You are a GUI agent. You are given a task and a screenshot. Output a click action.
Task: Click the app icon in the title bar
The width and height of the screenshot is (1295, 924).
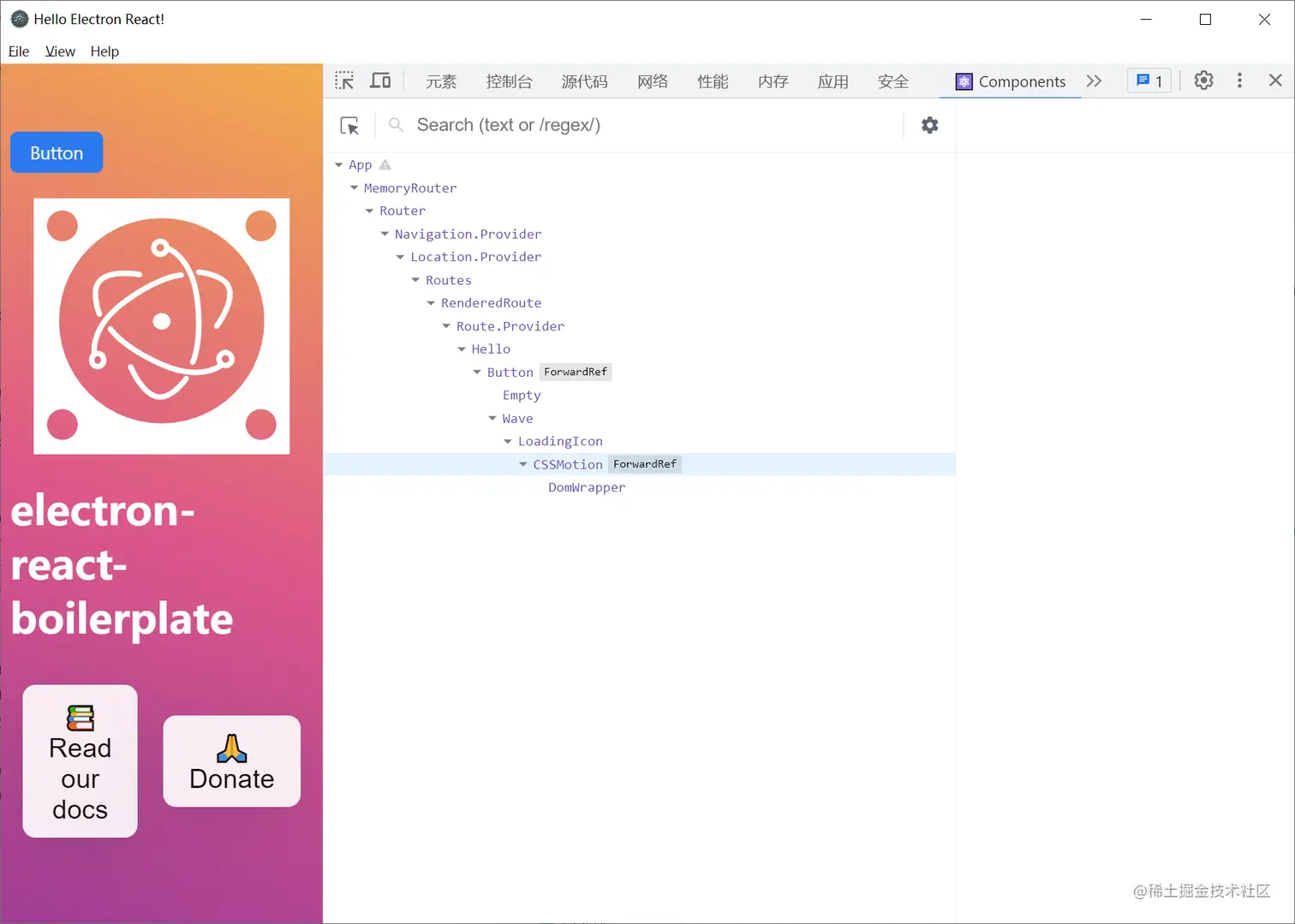pyautogui.click(x=20, y=19)
